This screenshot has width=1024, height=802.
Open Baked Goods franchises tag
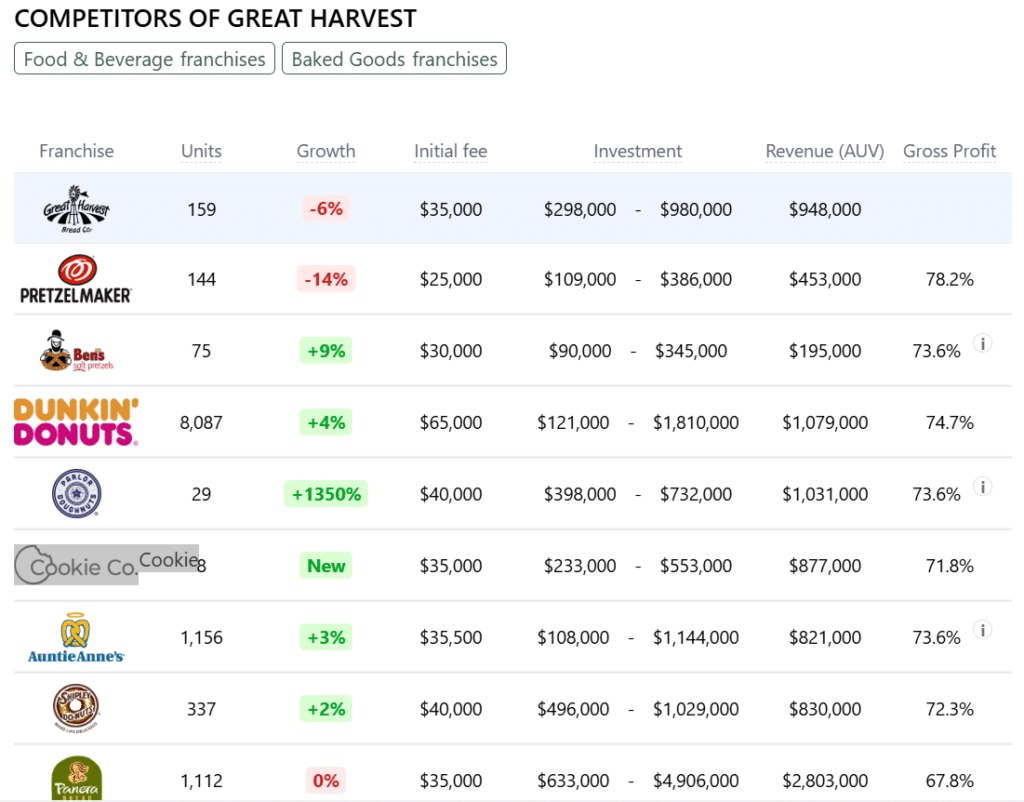394,59
